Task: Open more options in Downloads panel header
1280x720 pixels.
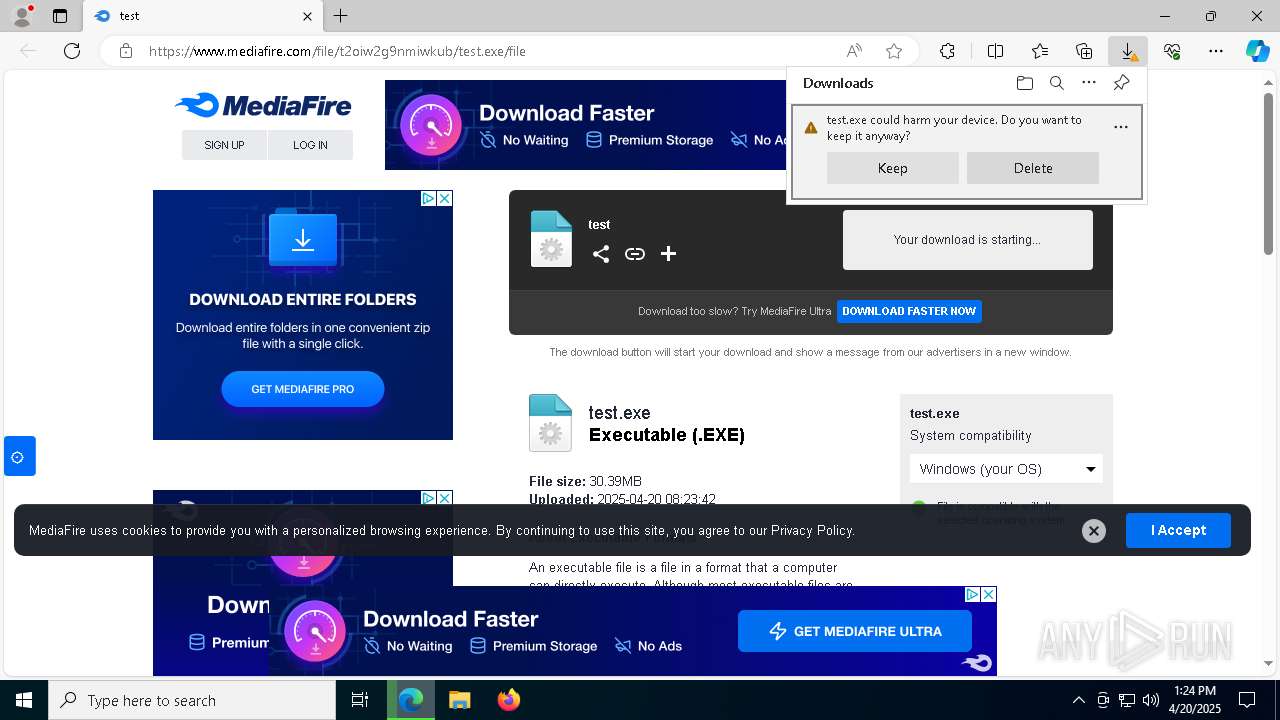Action: [1089, 83]
